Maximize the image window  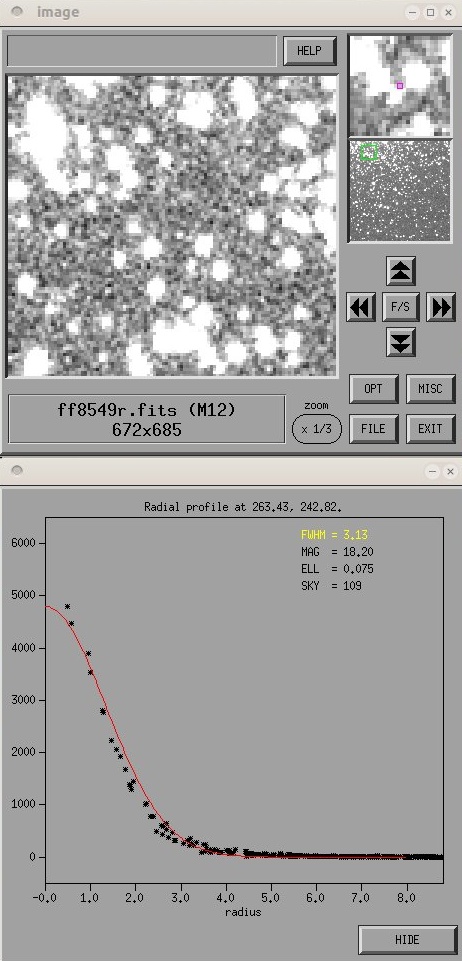(x=431, y=12)
